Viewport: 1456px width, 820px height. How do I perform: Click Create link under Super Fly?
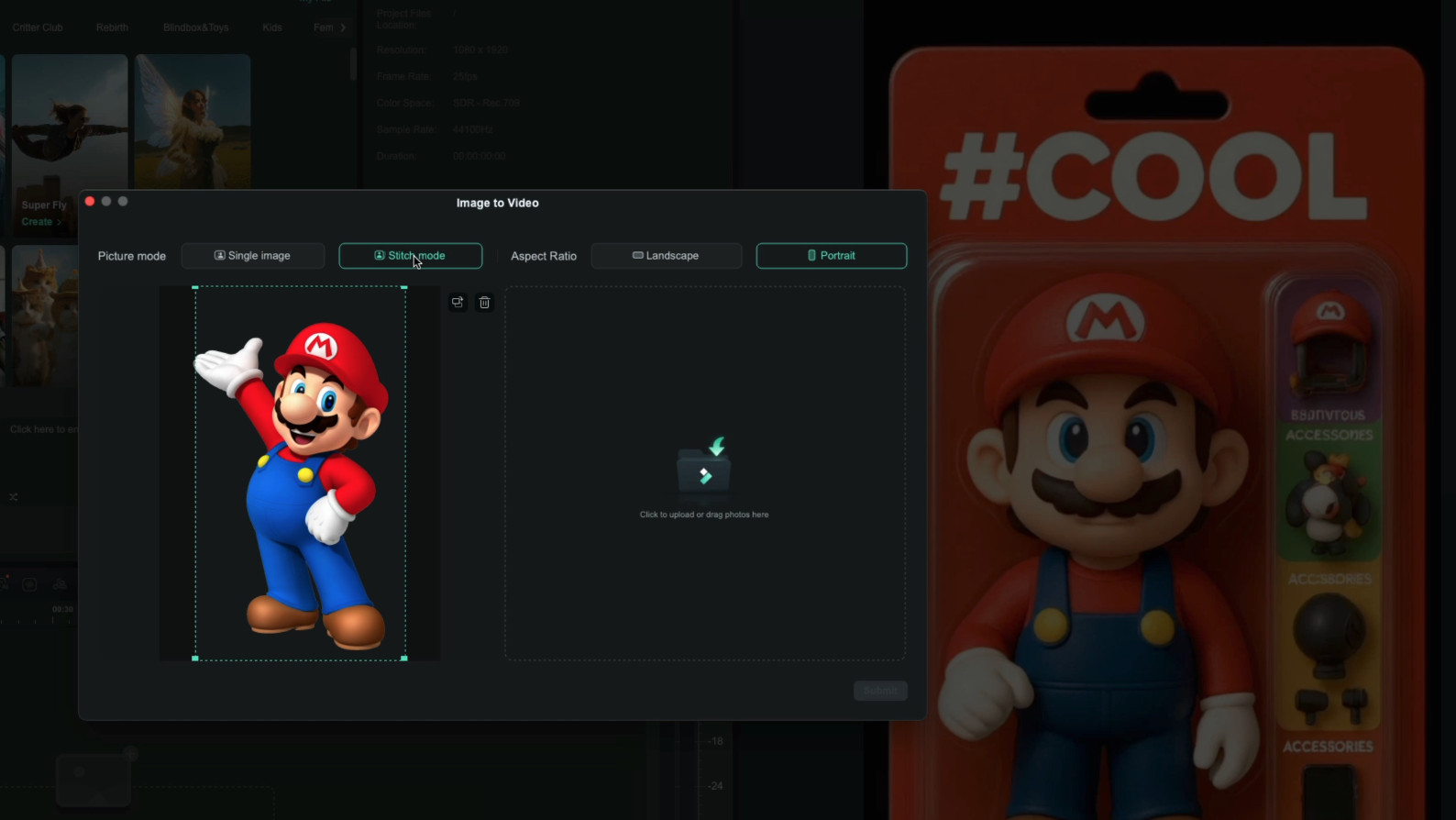[x=41, y=222]
